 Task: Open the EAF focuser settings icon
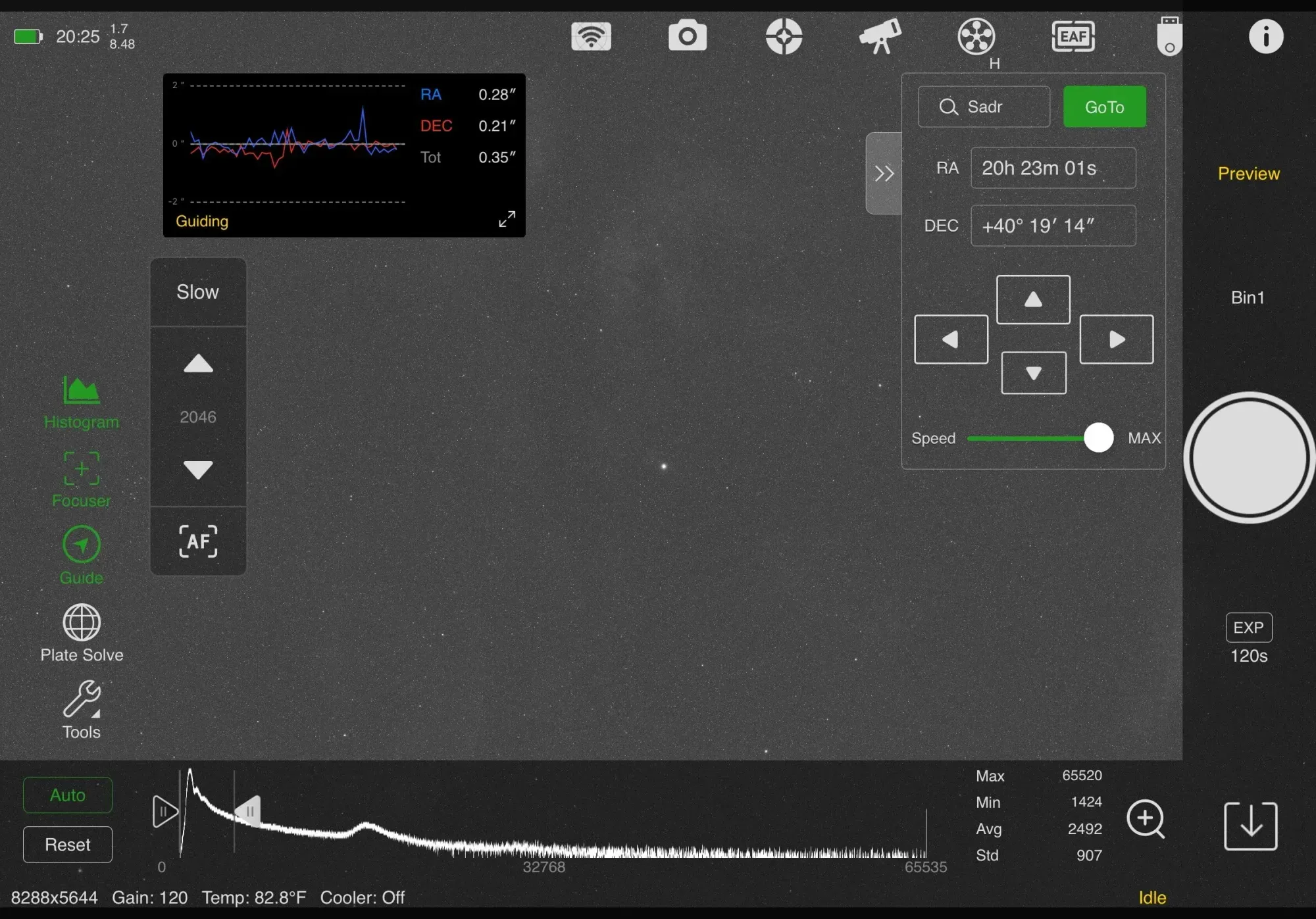pos(1073,36)
